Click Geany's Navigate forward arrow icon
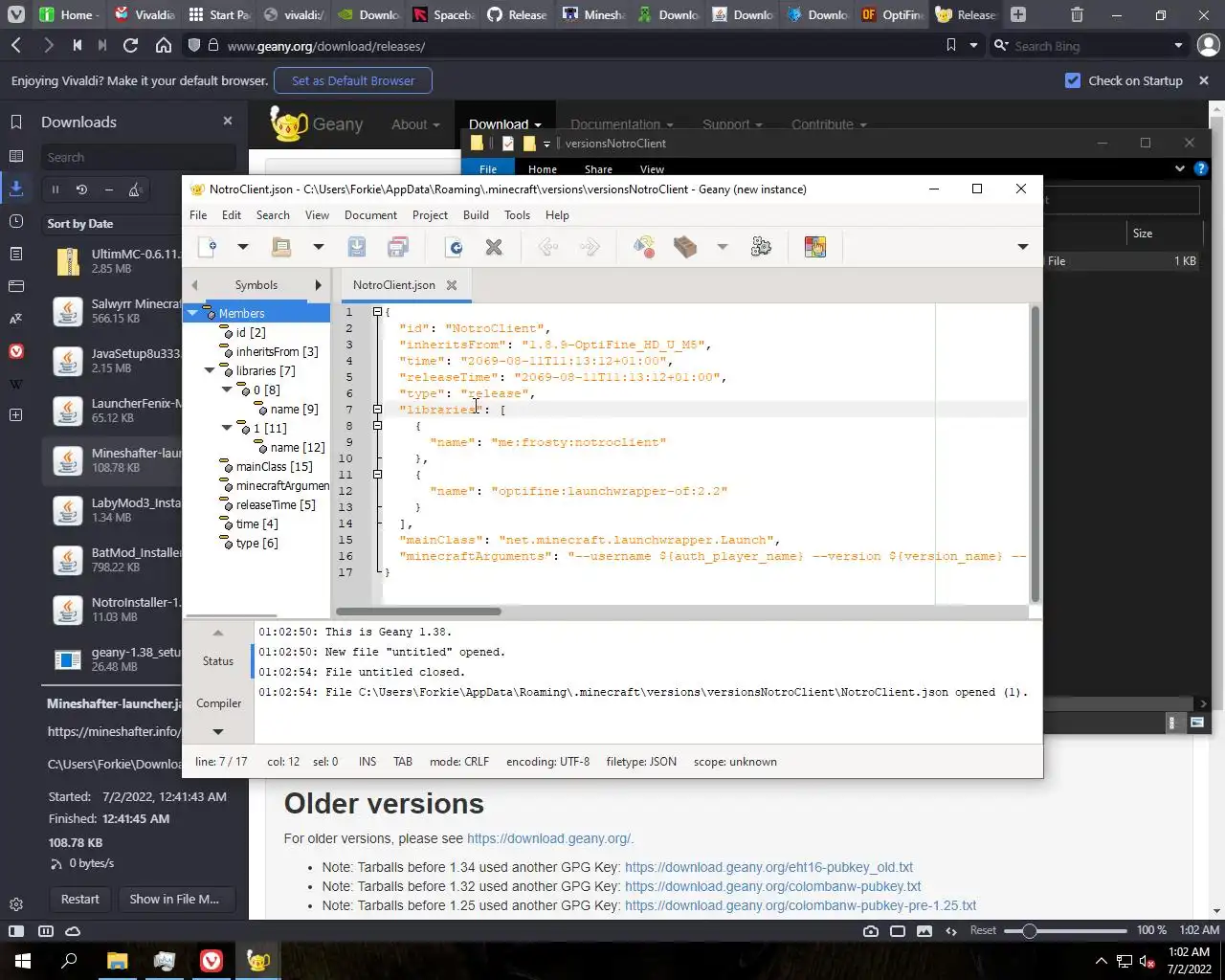 pyautogui.click(x=590, y=247)
